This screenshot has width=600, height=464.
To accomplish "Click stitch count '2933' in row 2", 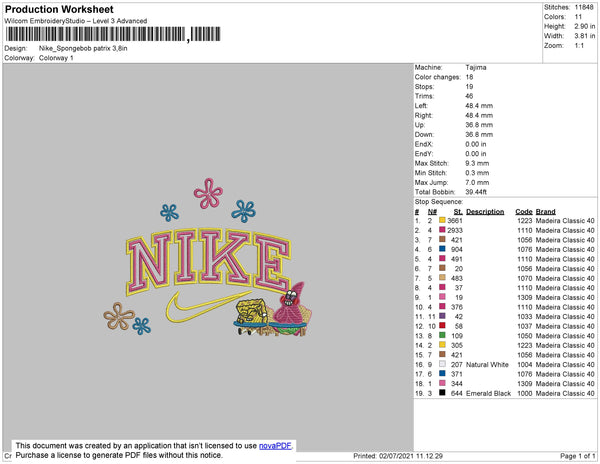I will [455, 230].
